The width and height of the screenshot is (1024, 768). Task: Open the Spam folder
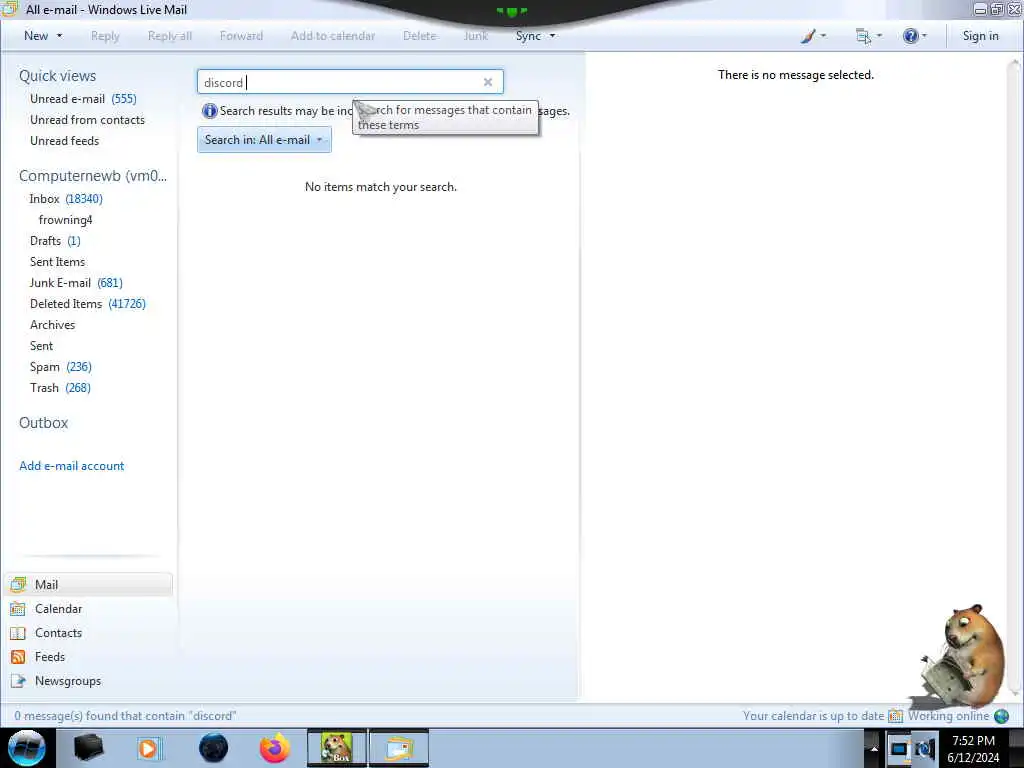point(61,366)
